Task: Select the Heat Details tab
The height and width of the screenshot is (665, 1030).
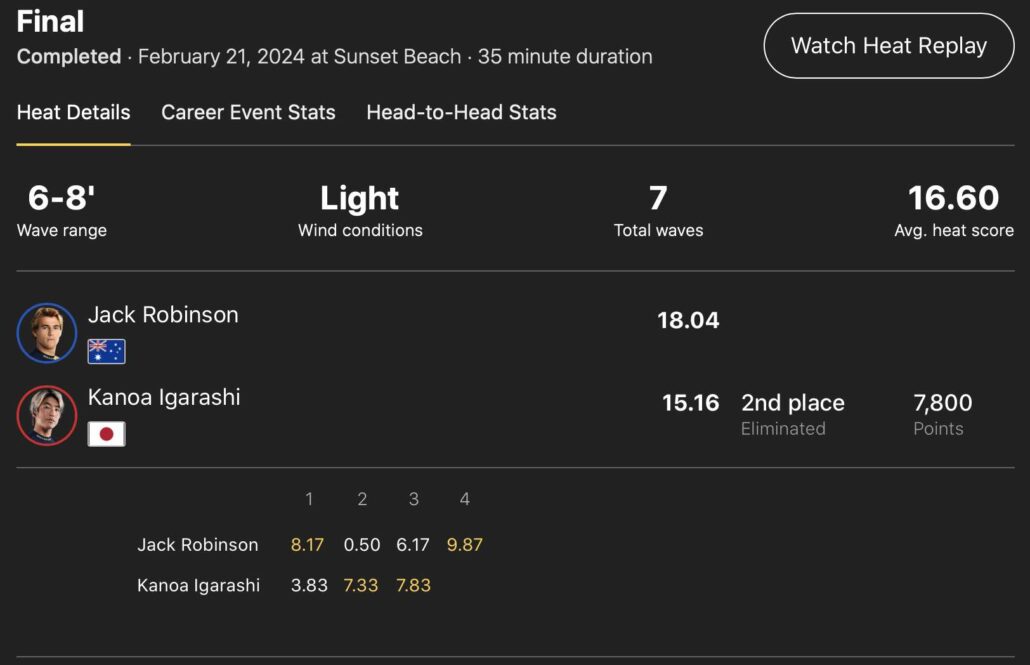Action: point(73,112)
